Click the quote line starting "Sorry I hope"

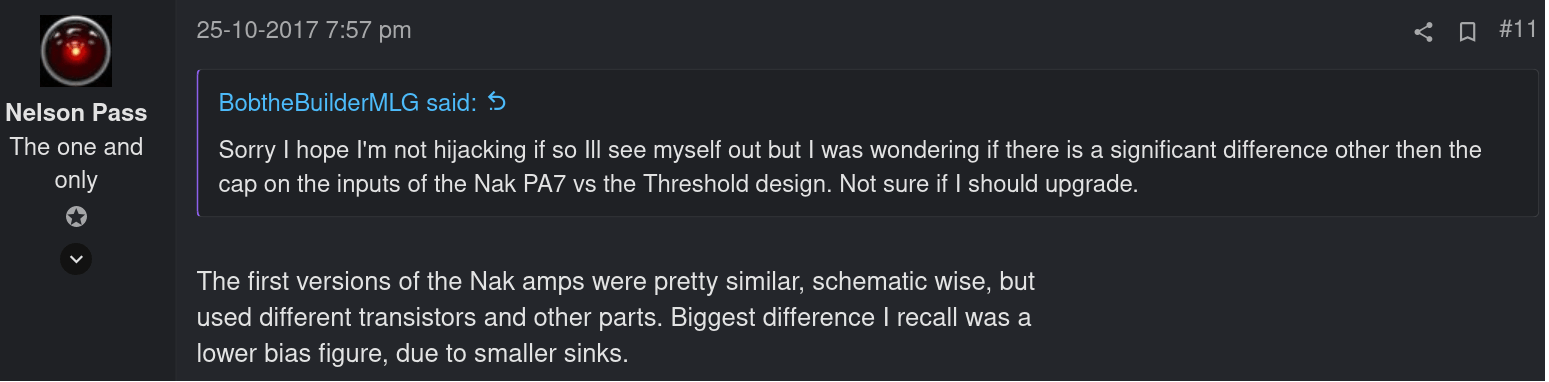pyautogui.click(x=849, y=150)
